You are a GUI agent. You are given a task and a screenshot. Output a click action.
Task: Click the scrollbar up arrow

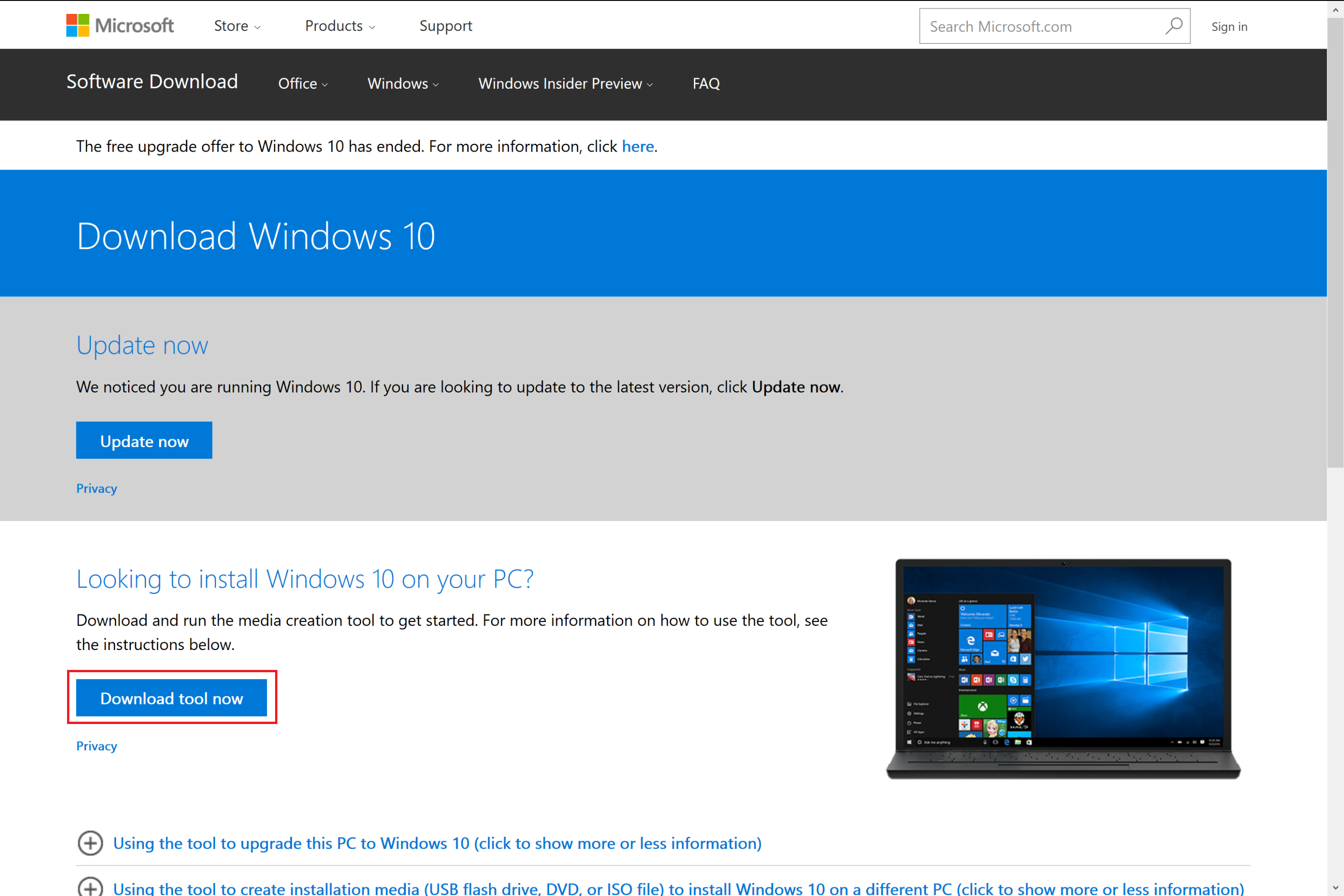[1335, 9]
